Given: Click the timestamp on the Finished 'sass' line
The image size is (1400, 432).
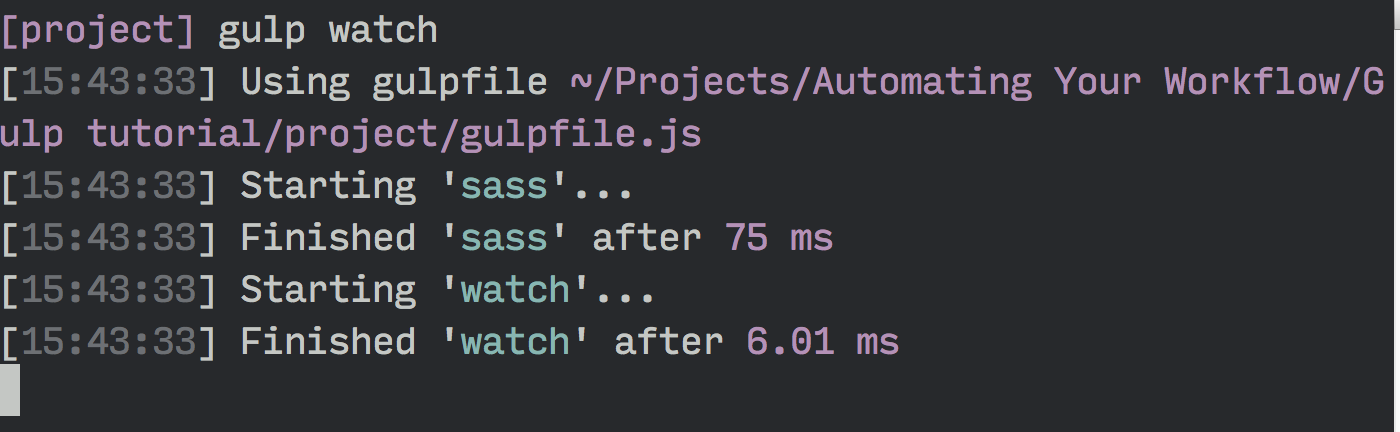Looking at the screenshot, I should point(109,238).
